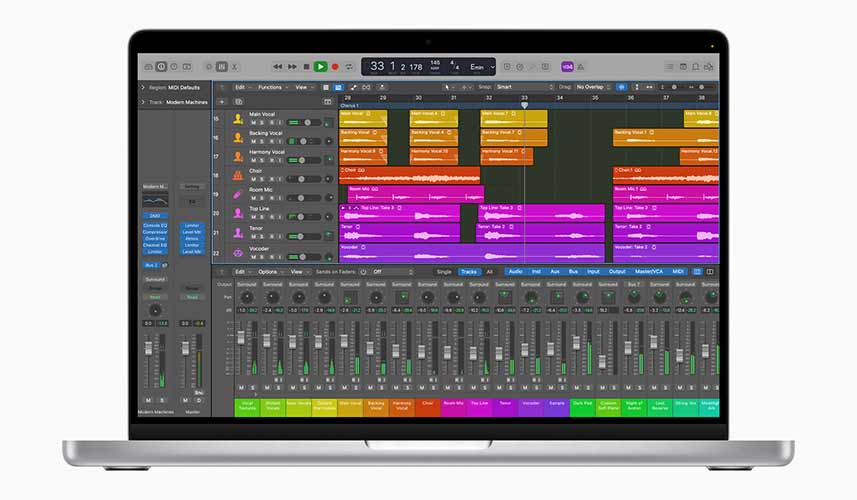Record-enable the Tenor track
Image resolution: width=857 pixels, height=500 pixels.
(271, 237)
